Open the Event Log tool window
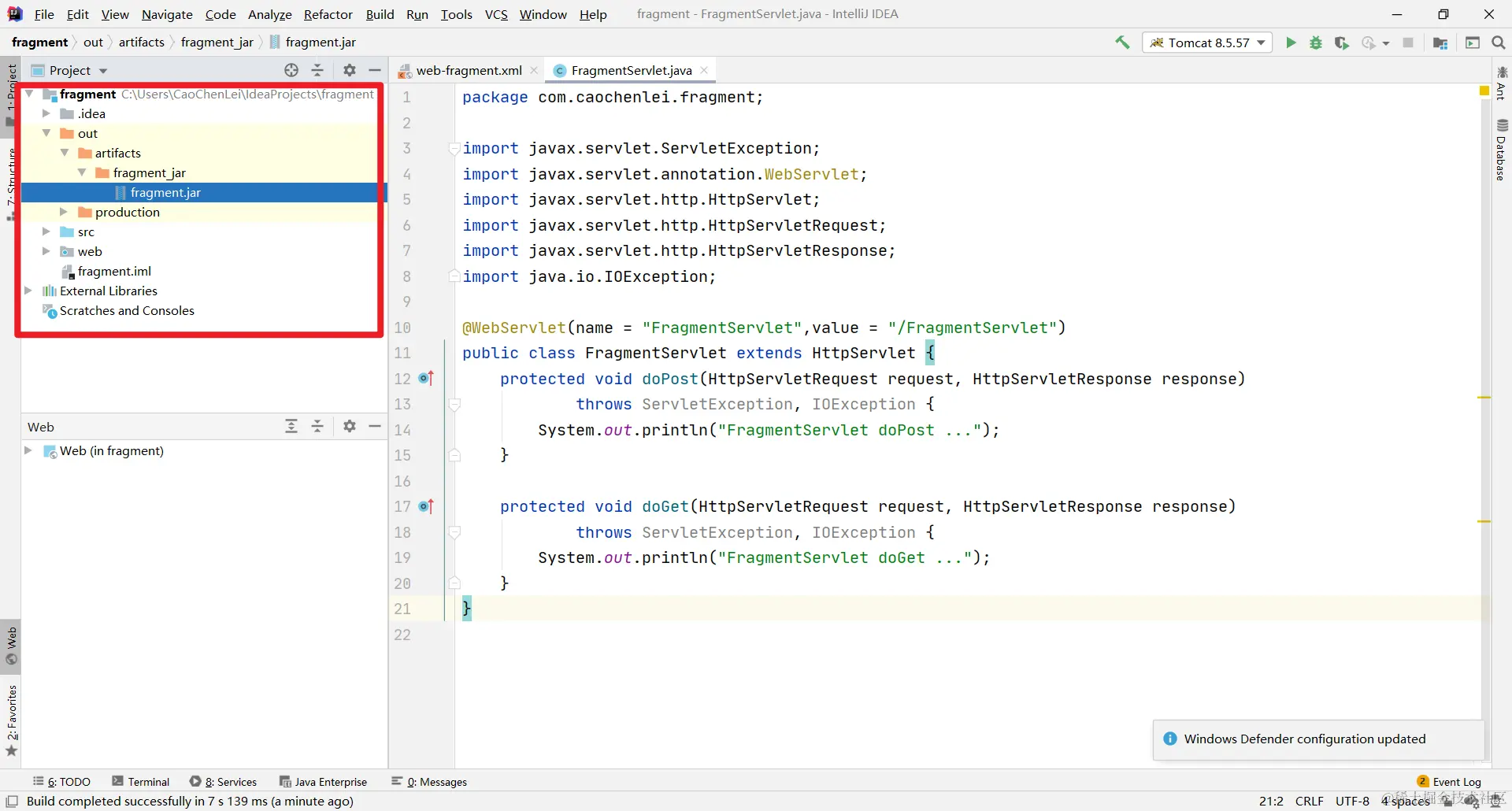 (1449, 782)
